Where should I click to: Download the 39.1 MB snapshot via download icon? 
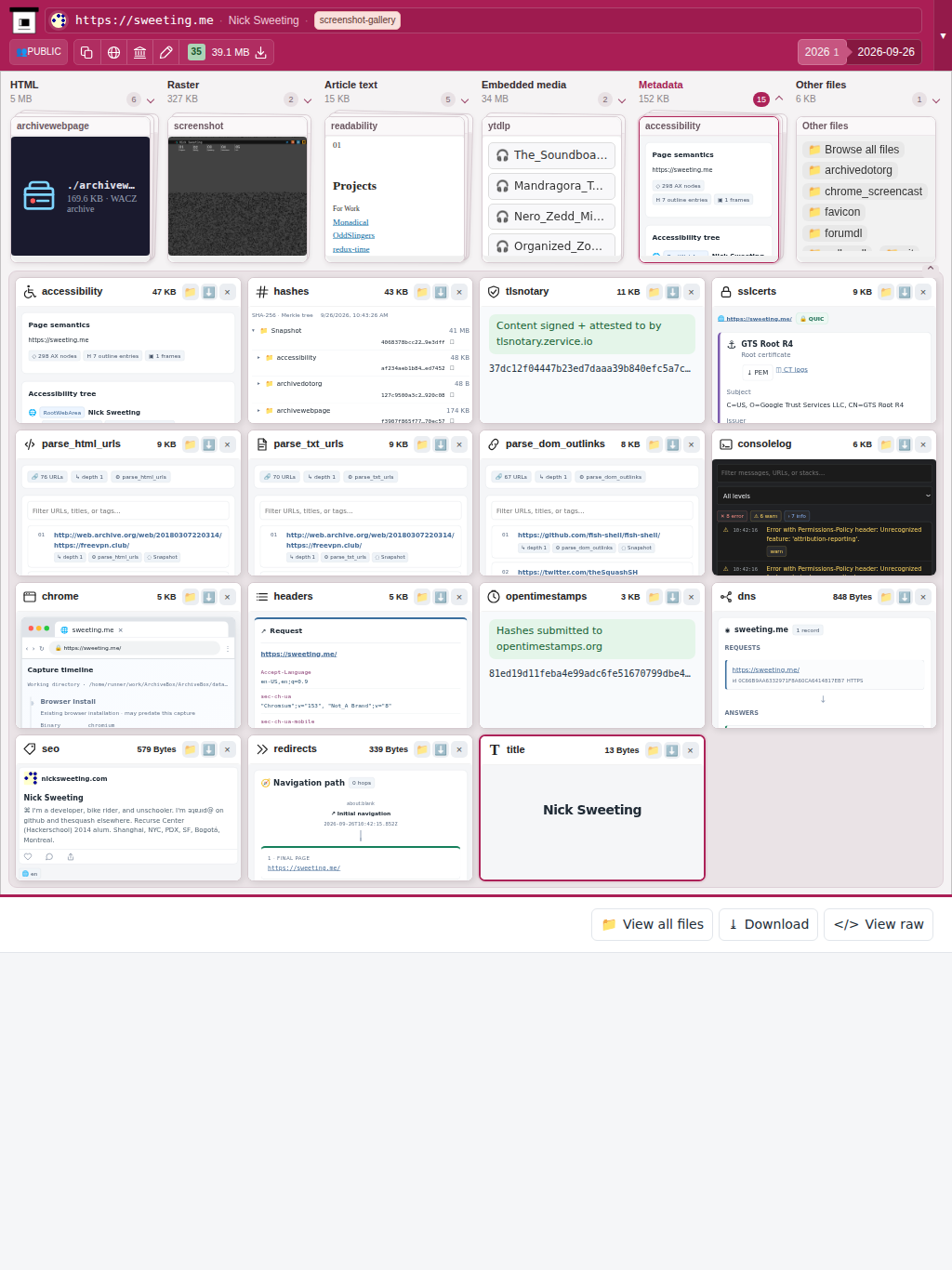(x=261, y=52)
